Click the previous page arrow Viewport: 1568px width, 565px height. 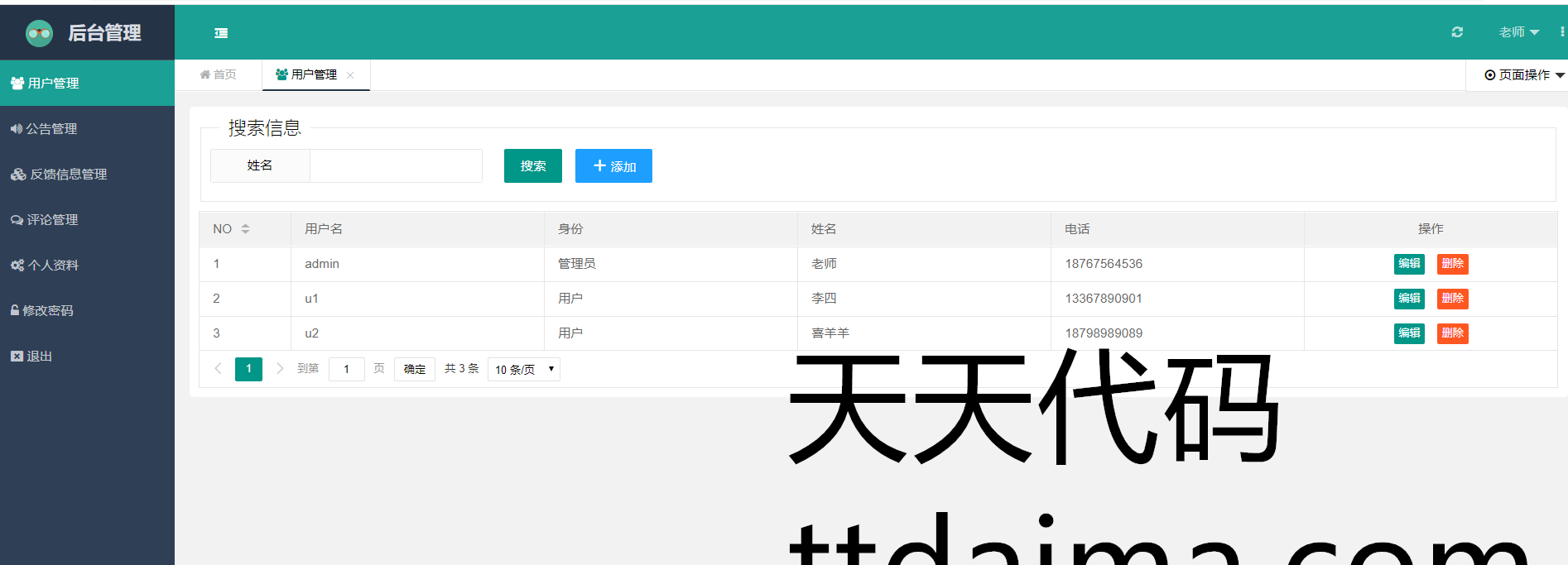pyautogui.click(x=218, y=369)
